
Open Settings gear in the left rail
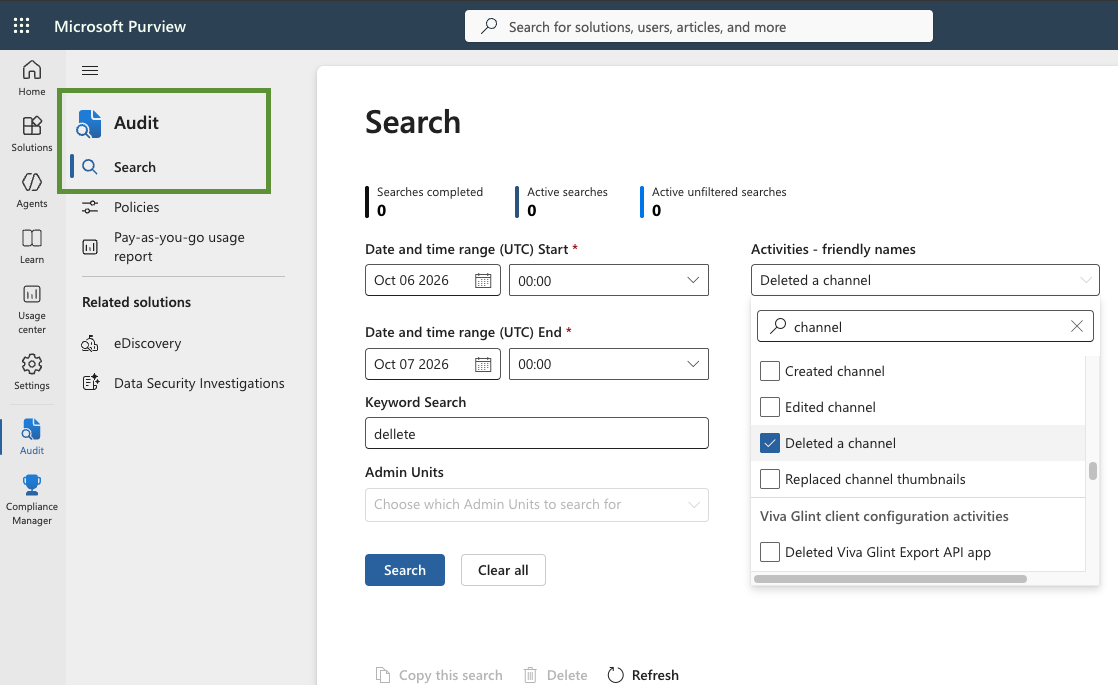(x=31, y=372)
